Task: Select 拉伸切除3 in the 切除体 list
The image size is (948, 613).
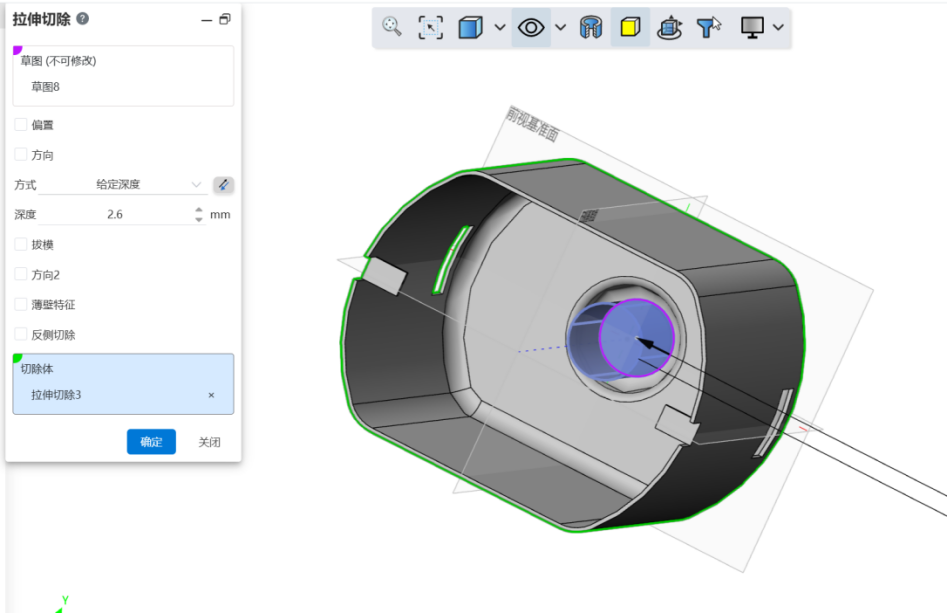Action: [56, 395]
